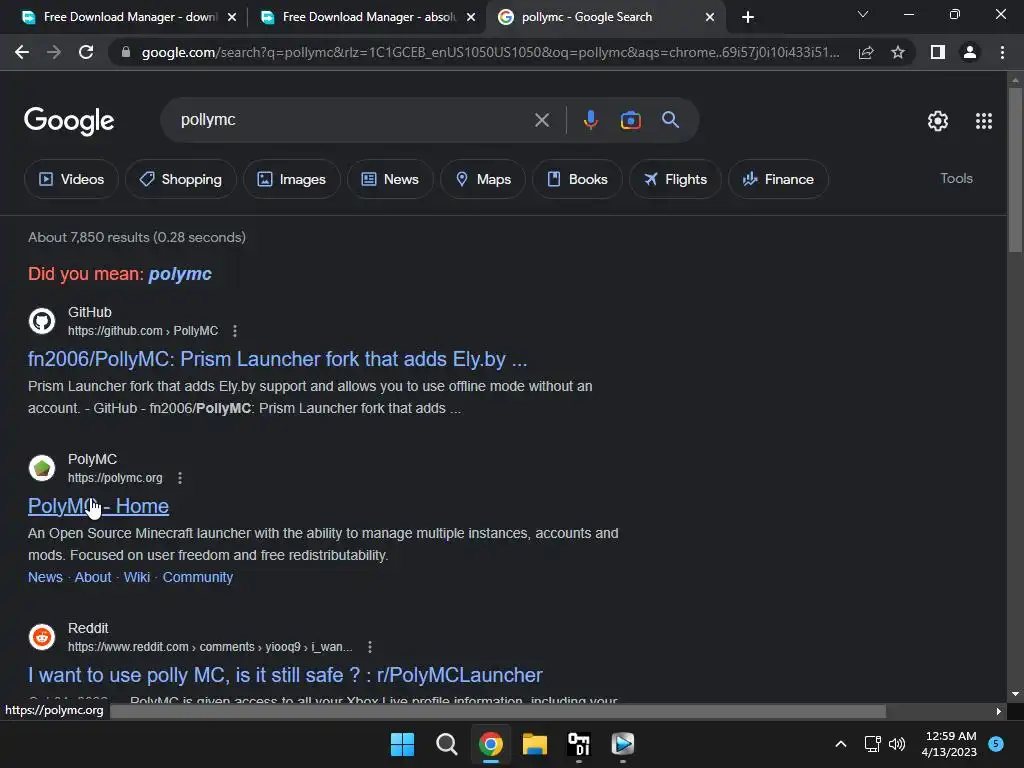Viewport: 1024px width, 768px height.
Task: Open PolyMC - Home result
Action: [x=99, y=506]
